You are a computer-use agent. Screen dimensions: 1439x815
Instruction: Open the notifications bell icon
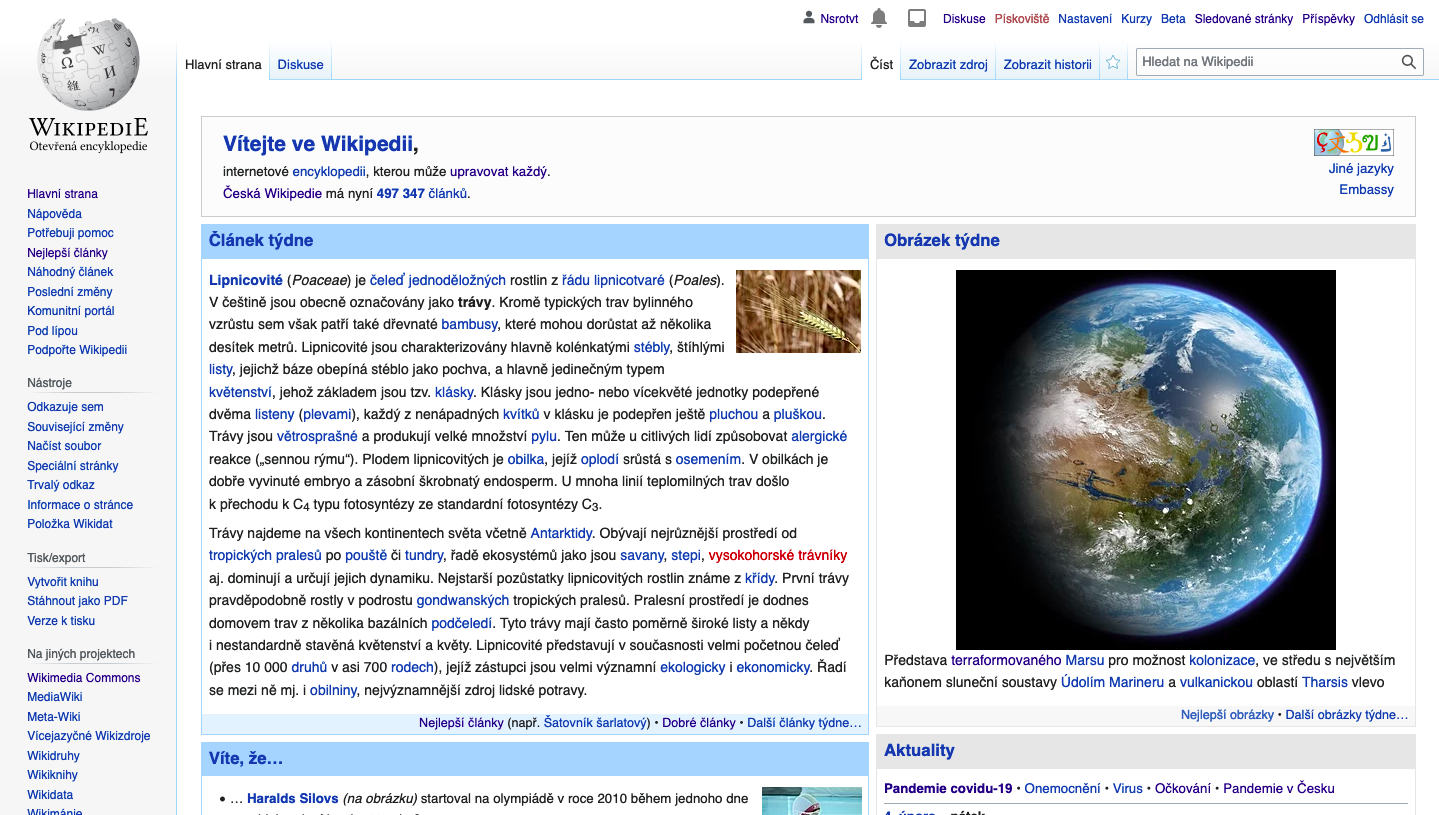(x=879, y=18)
